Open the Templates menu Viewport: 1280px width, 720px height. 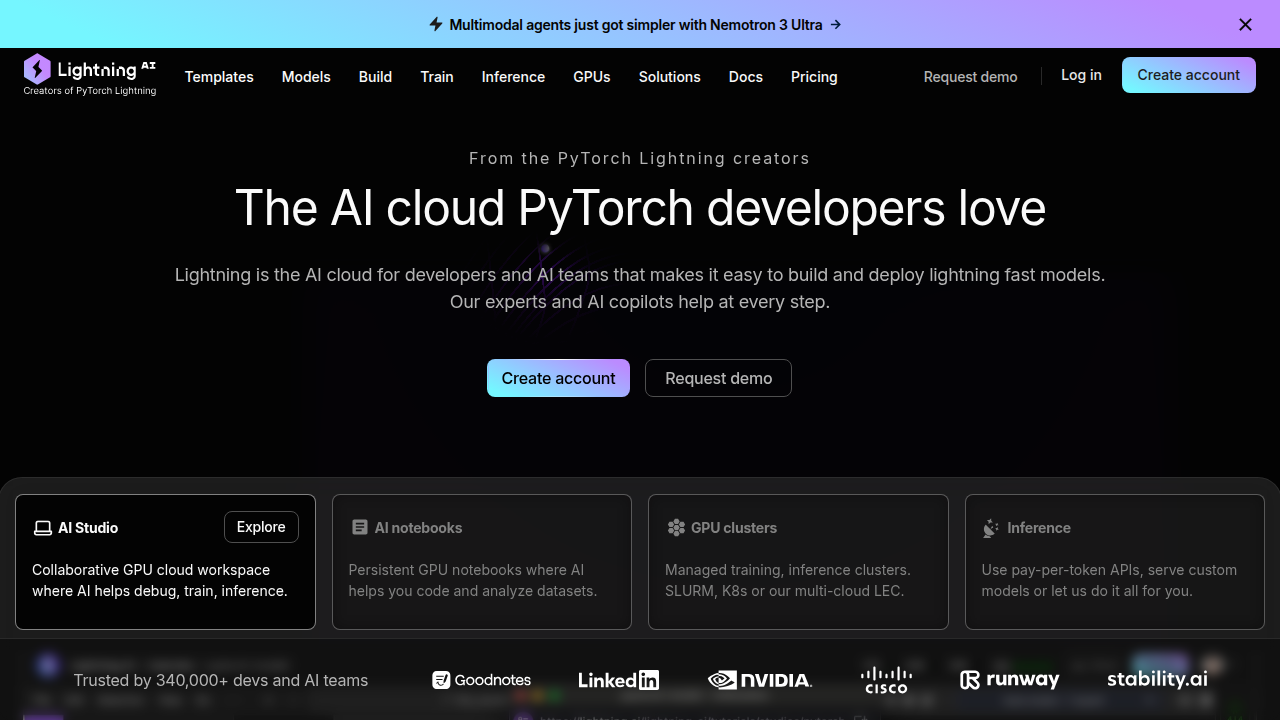click(x=219, y=77)
